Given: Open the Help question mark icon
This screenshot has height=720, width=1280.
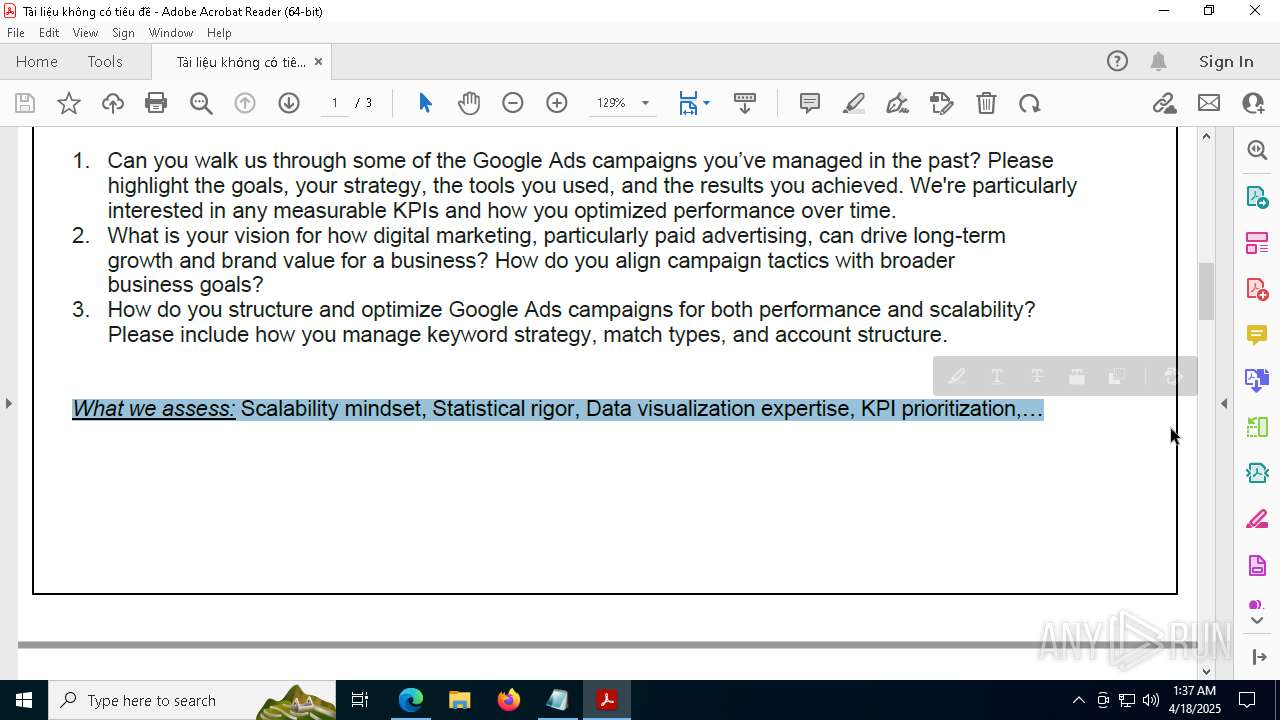Looking at the screenshot, I should click(1117, 62).
